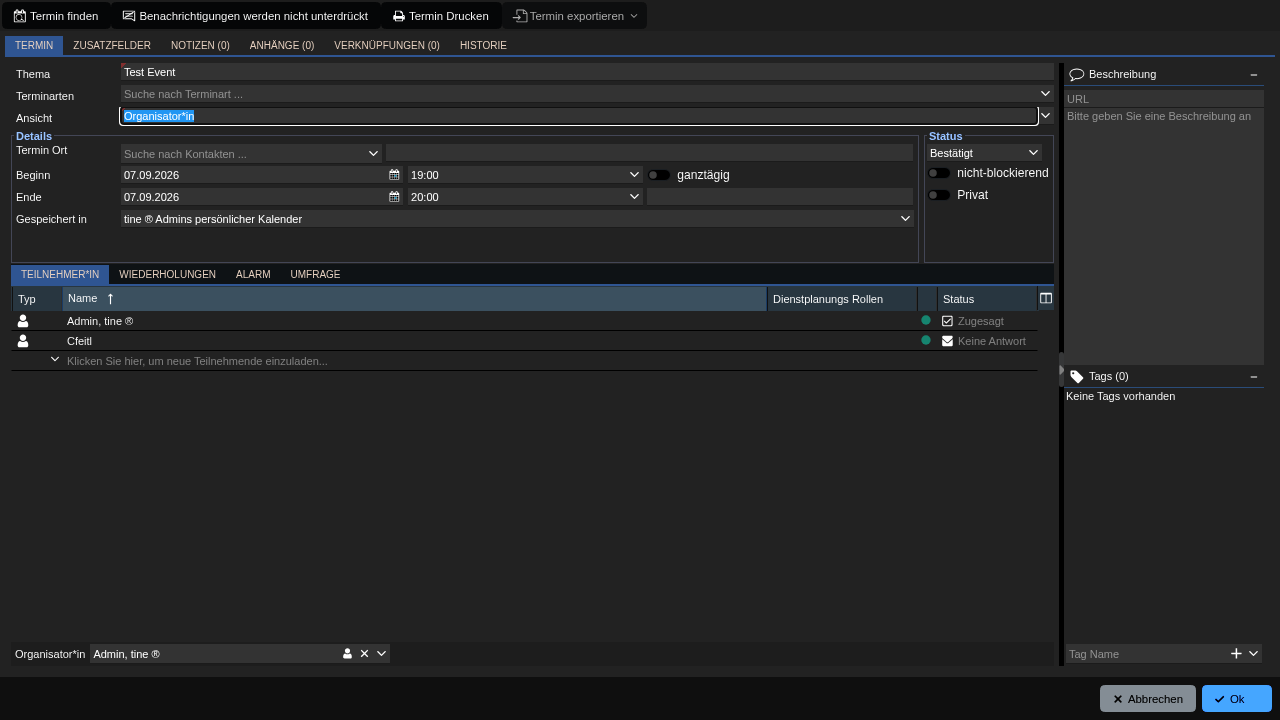This screenshot has width=1280, height=720.
Task: Toggle the Benachrichtigungen werden nicht unterdrückt button
Action: coord(245,16)
